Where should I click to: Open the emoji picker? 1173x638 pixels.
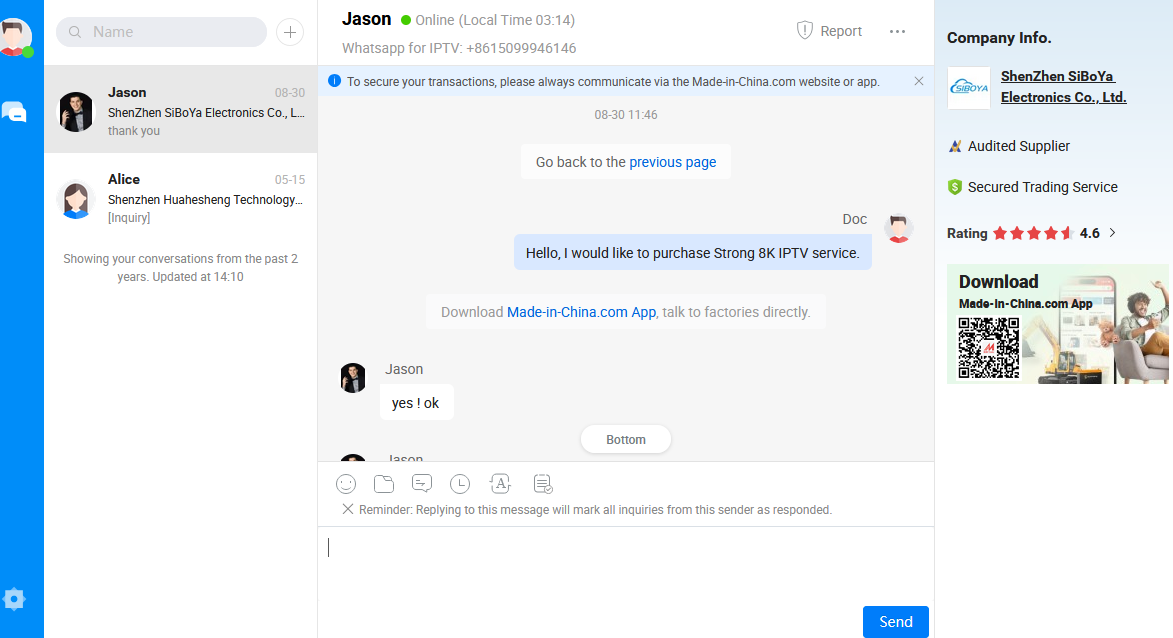point(346,484)
